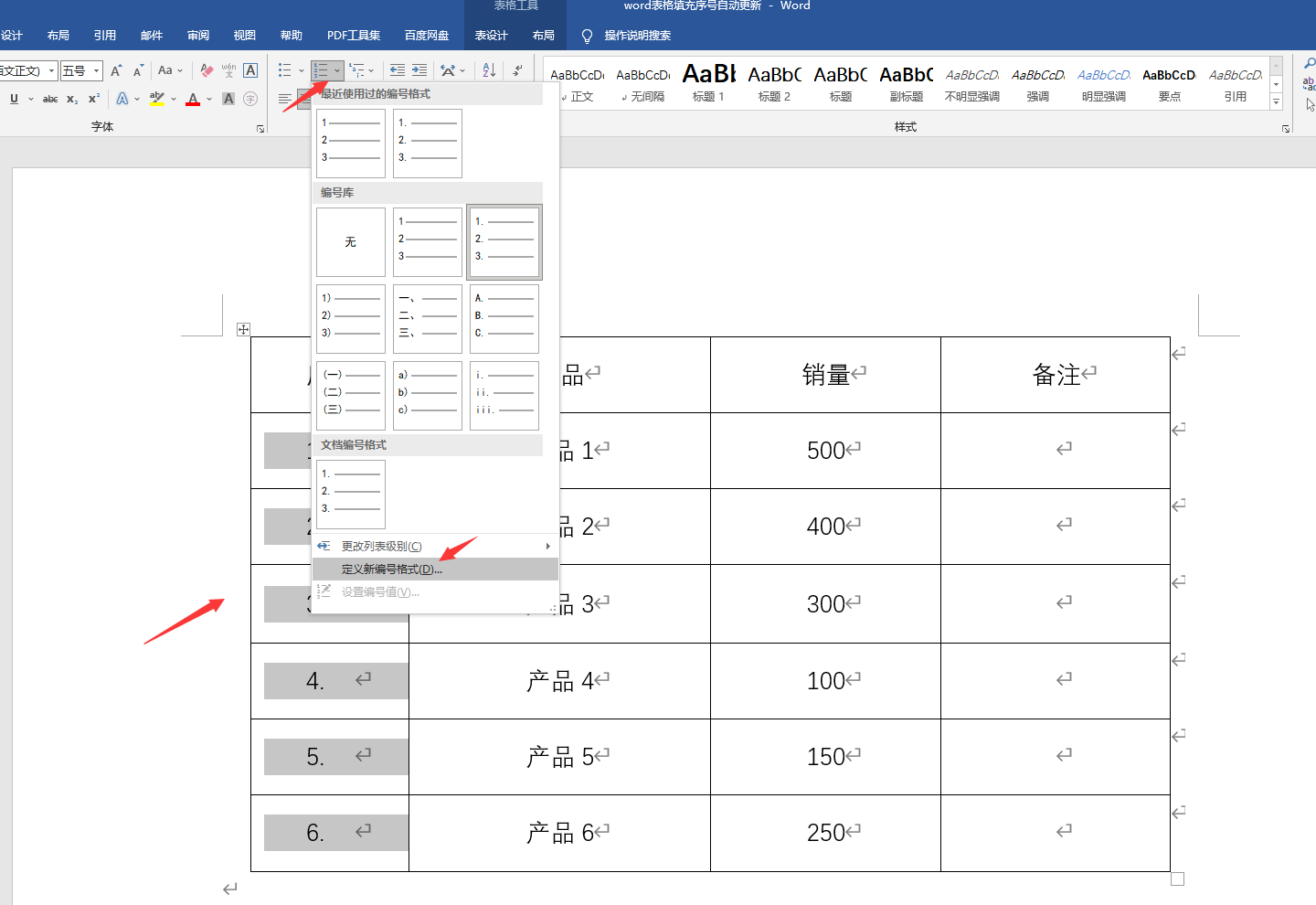Increase font size with grow font icon
The height and width of the screenshot is (905, 1316).
(116, 70)
